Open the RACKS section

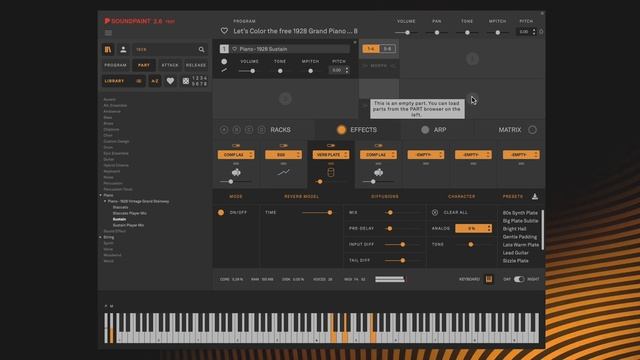point(280,130)
